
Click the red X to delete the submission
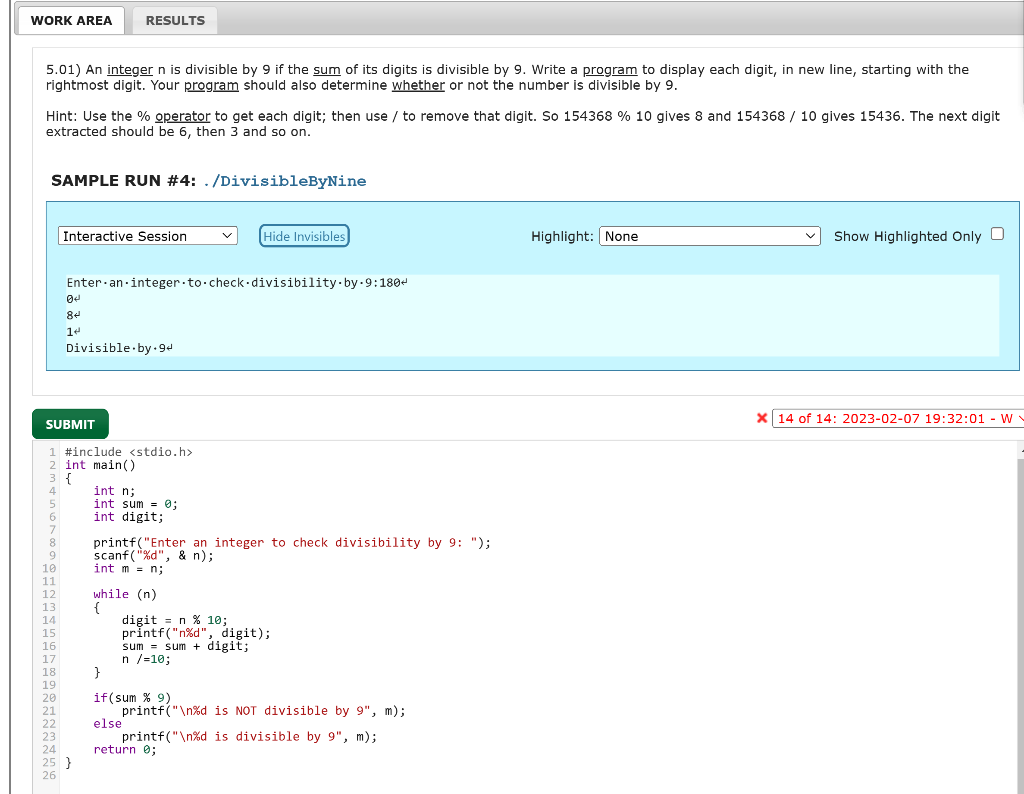tap(761, 418)
